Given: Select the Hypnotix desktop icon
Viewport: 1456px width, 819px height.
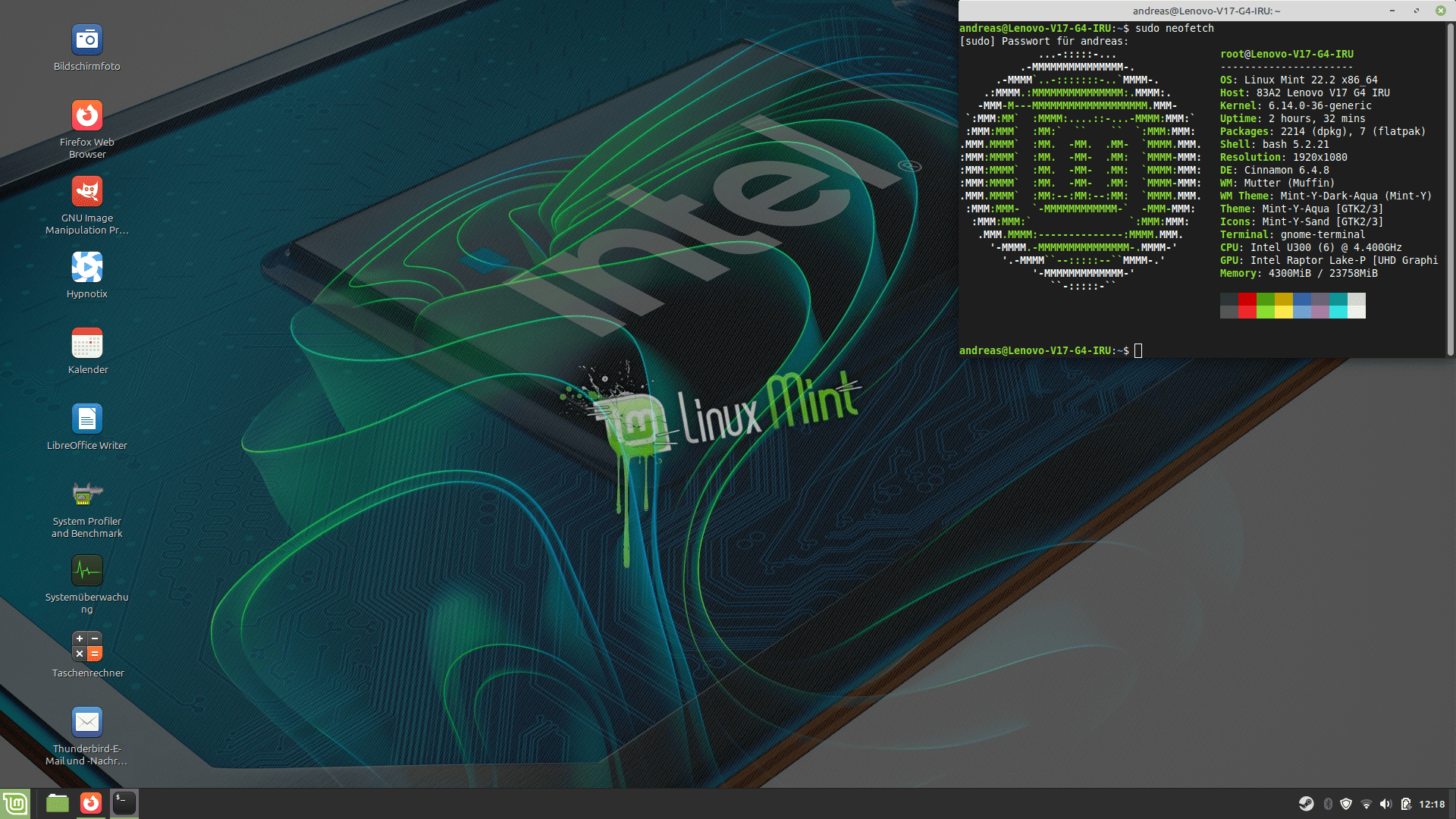Looking at the screenshot, I should [x=87, y=267].
